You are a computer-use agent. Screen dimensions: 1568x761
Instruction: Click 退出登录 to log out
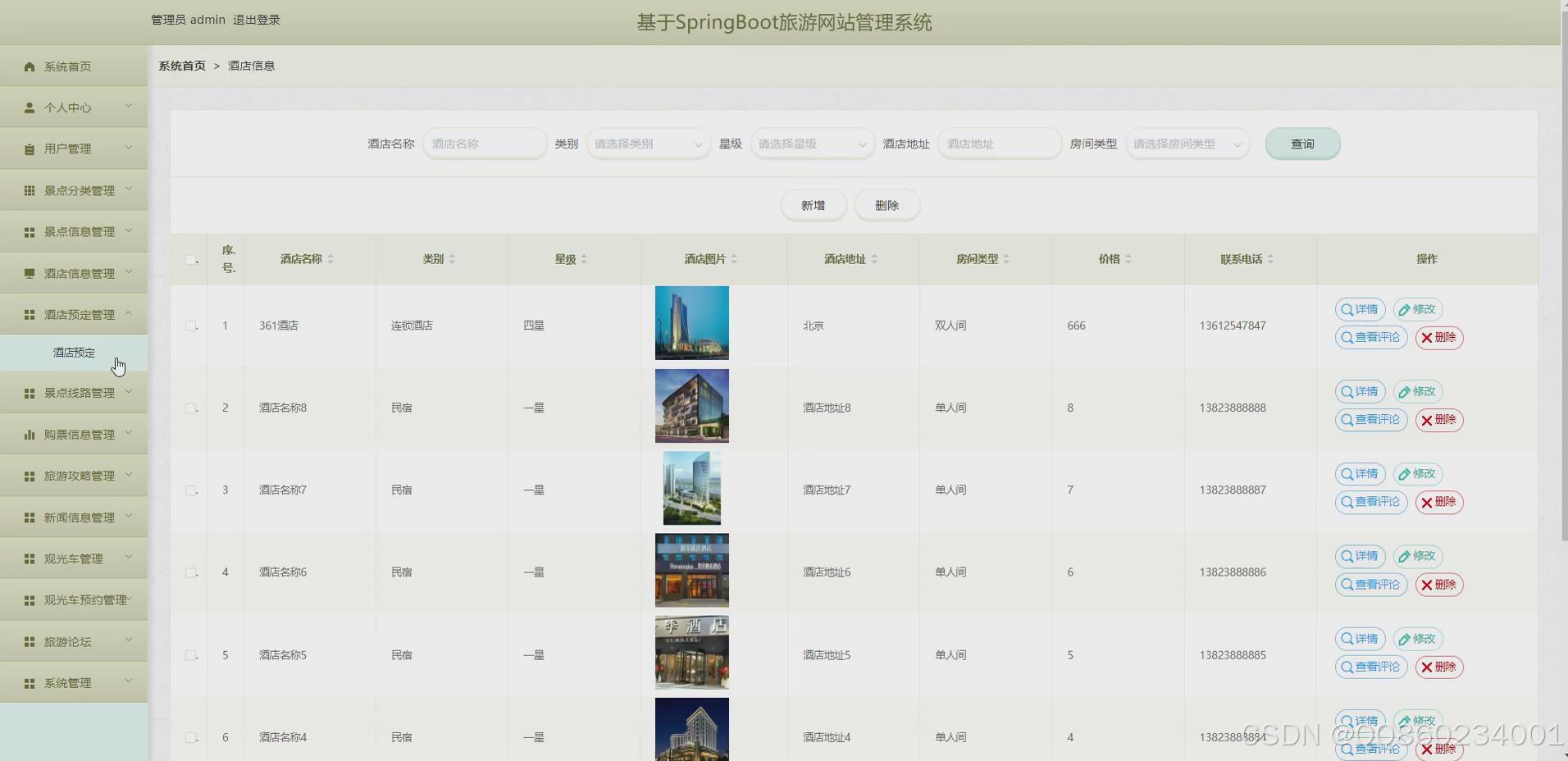click(257, 20)
